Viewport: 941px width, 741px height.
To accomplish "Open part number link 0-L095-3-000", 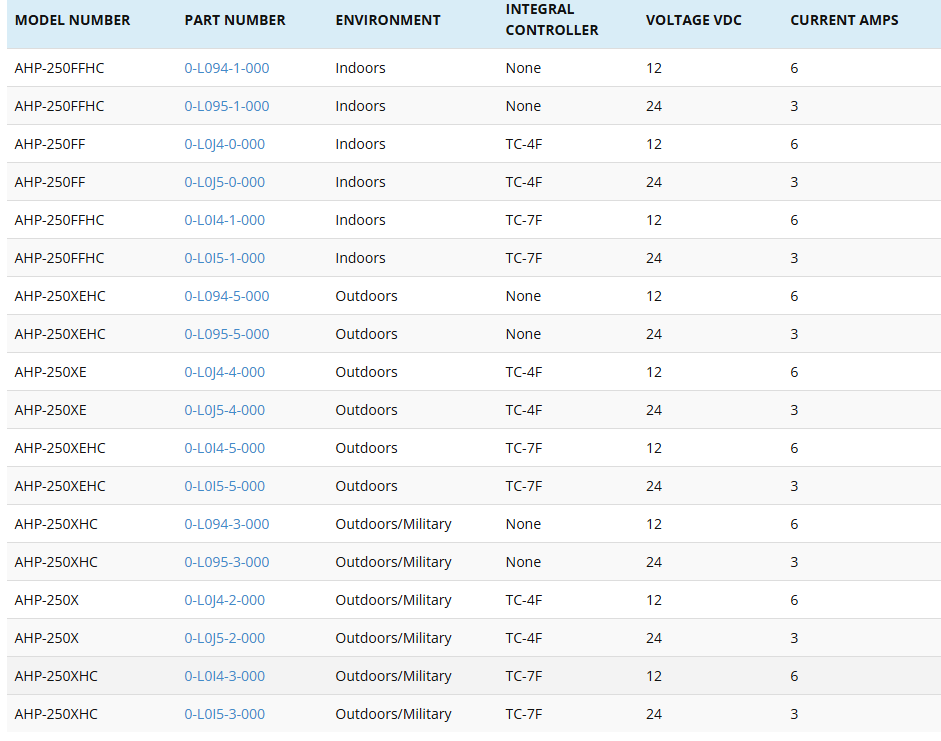I will pos(226,562).
